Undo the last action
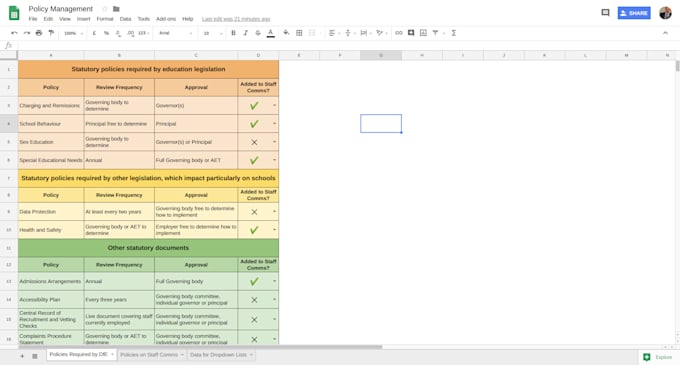 pos(14,33)
